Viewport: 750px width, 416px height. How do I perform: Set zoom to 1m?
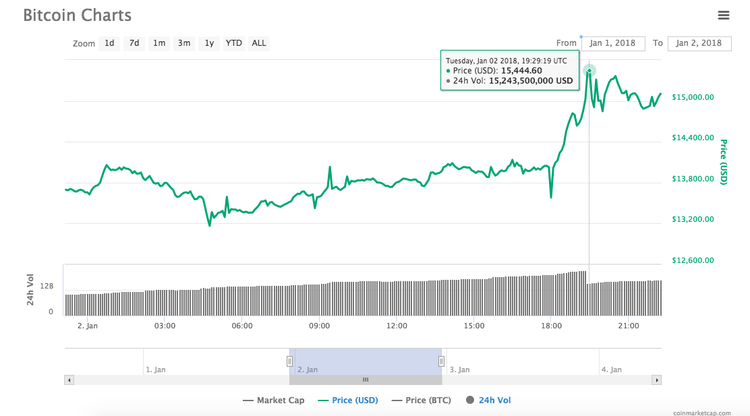[159, 43]
